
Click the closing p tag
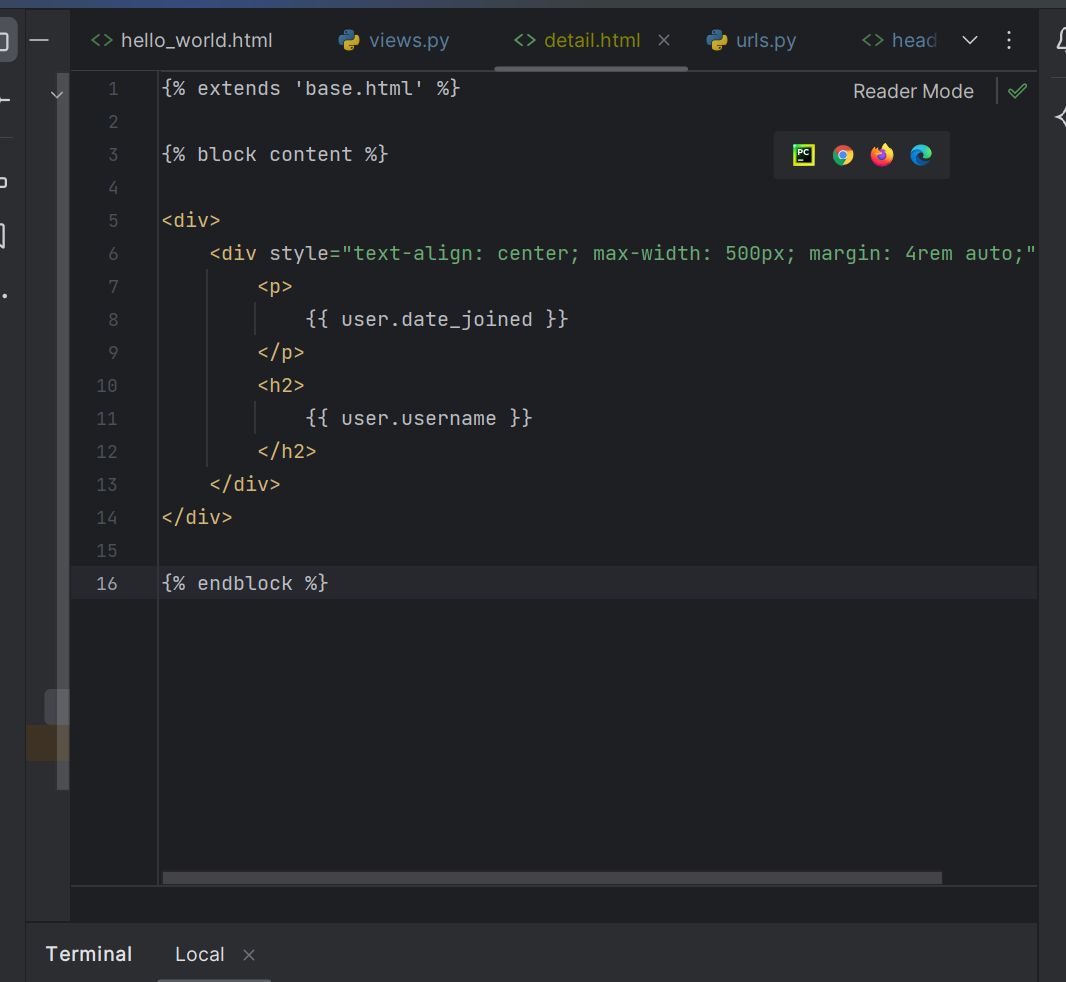pos(281,352)
